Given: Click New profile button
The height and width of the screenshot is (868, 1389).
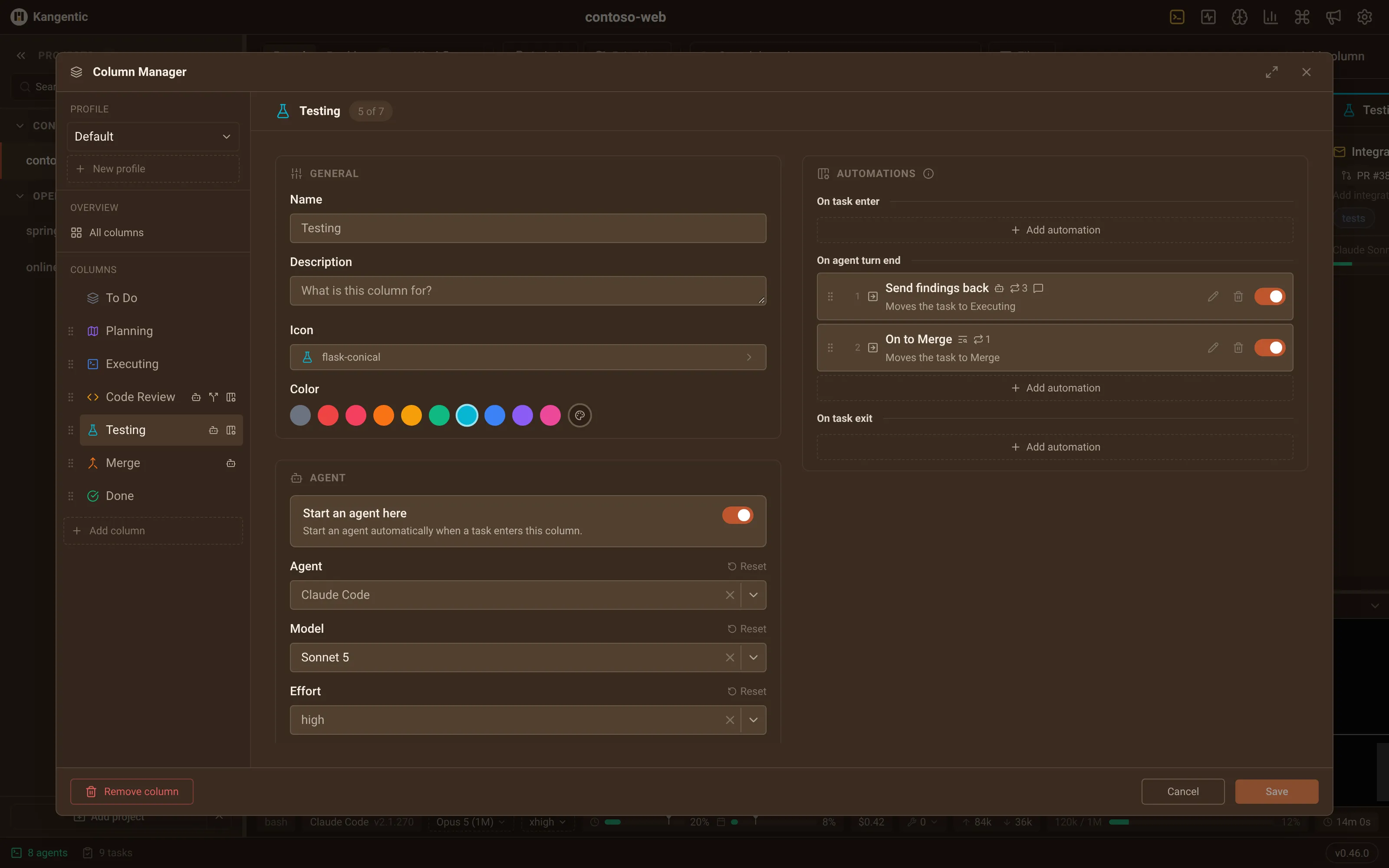Looking at the screenshot, I should click(x=153, y=169).
